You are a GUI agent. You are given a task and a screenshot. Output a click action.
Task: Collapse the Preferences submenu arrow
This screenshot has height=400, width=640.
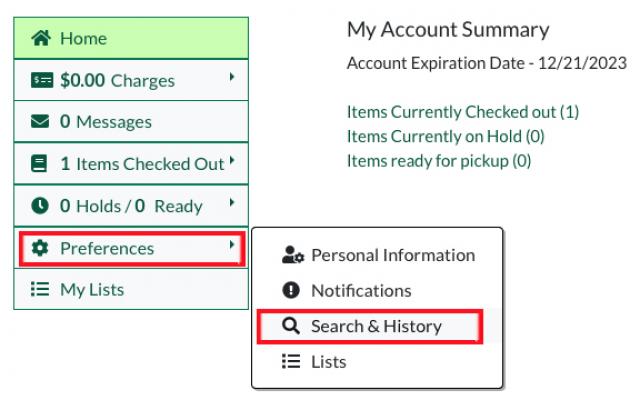point(232,244)
